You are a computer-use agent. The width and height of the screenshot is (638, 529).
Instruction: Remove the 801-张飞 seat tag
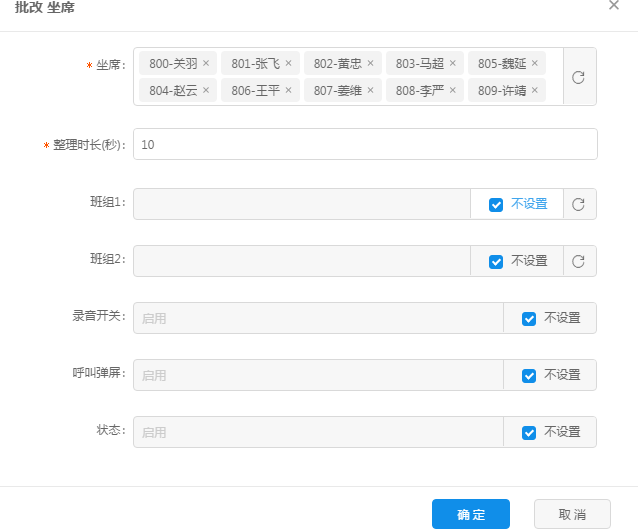288,63
